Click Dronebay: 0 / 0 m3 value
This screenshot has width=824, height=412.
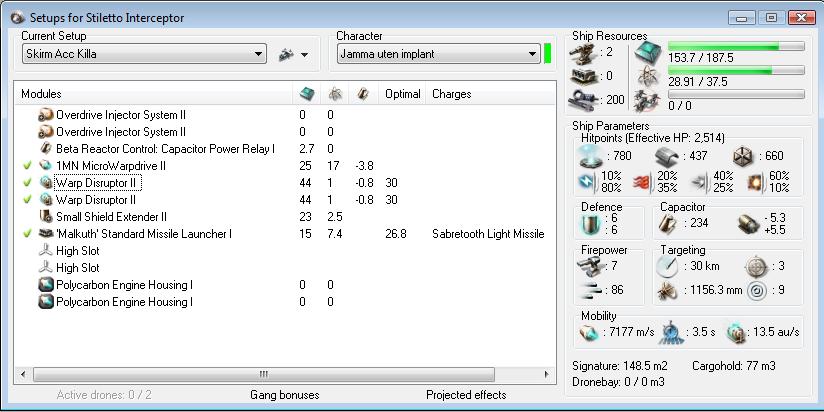point(618,382)
